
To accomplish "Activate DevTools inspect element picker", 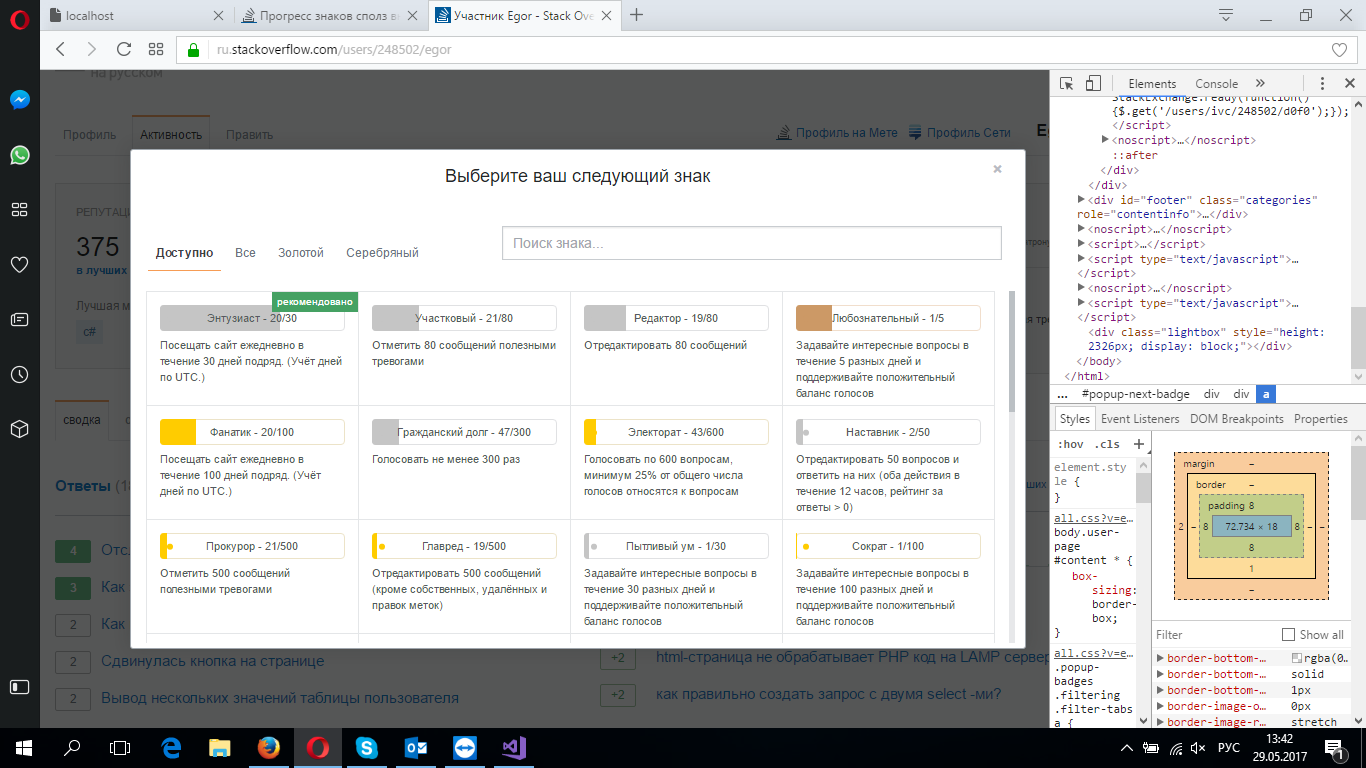I will [x=1067, y=84].
